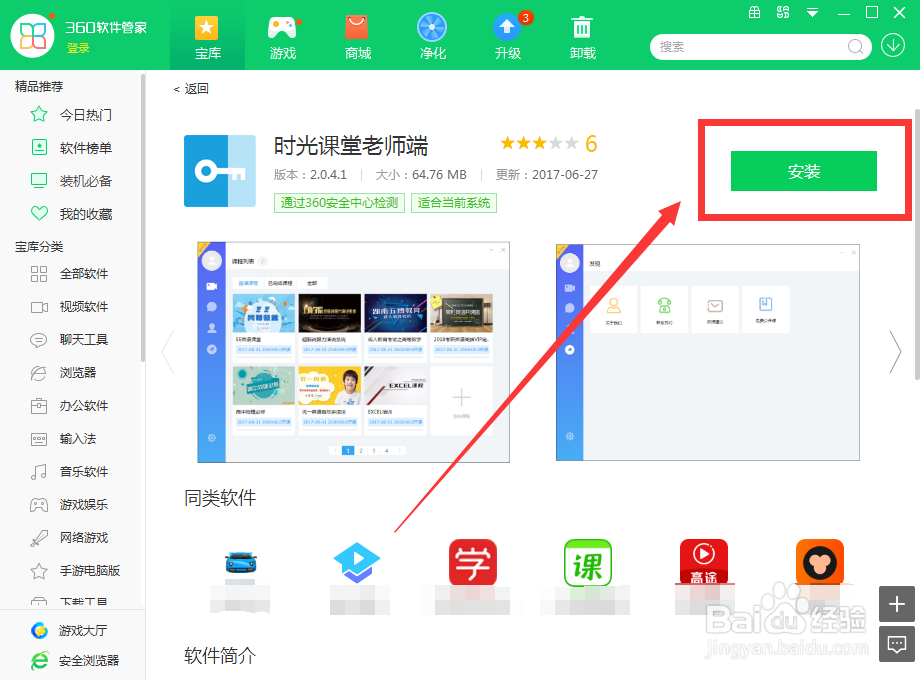This screenshot has width=920, height=680.
Task: Select 网络游戏 category
Action: (69, 537)
